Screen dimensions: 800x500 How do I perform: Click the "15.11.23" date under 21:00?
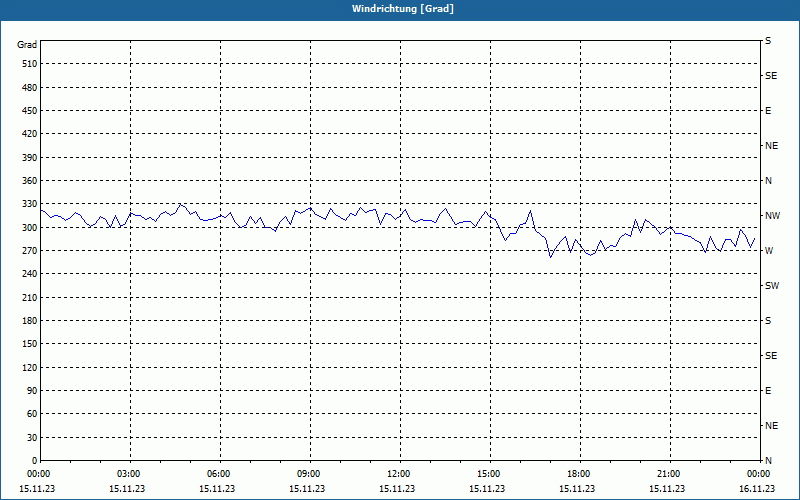click(x=667, y=489)
